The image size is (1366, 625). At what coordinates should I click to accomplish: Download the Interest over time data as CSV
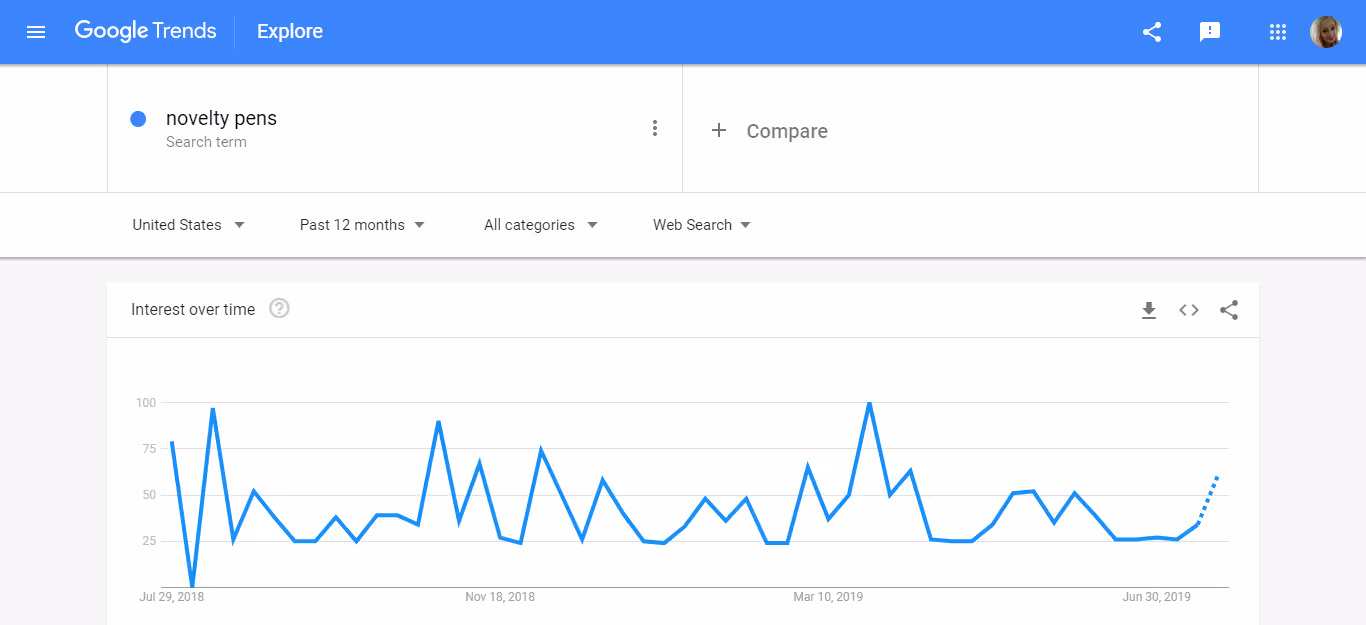coord(1148,310)
